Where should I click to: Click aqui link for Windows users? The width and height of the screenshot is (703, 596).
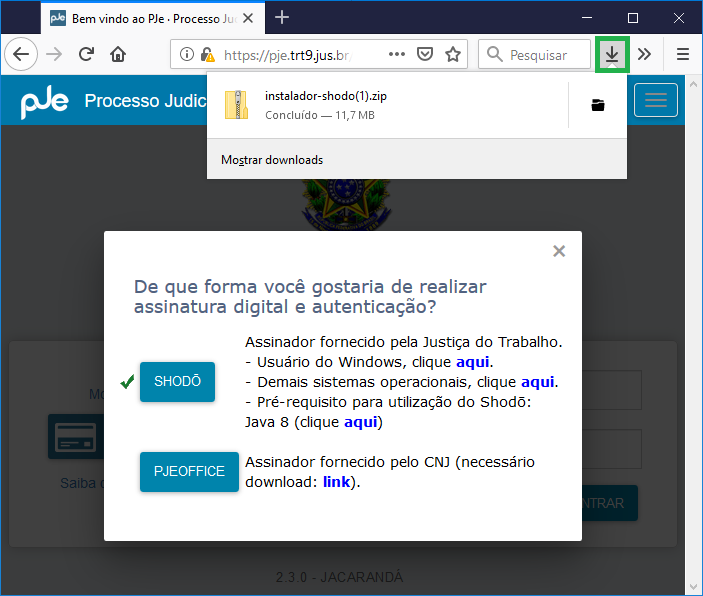(x=473, y=362)
